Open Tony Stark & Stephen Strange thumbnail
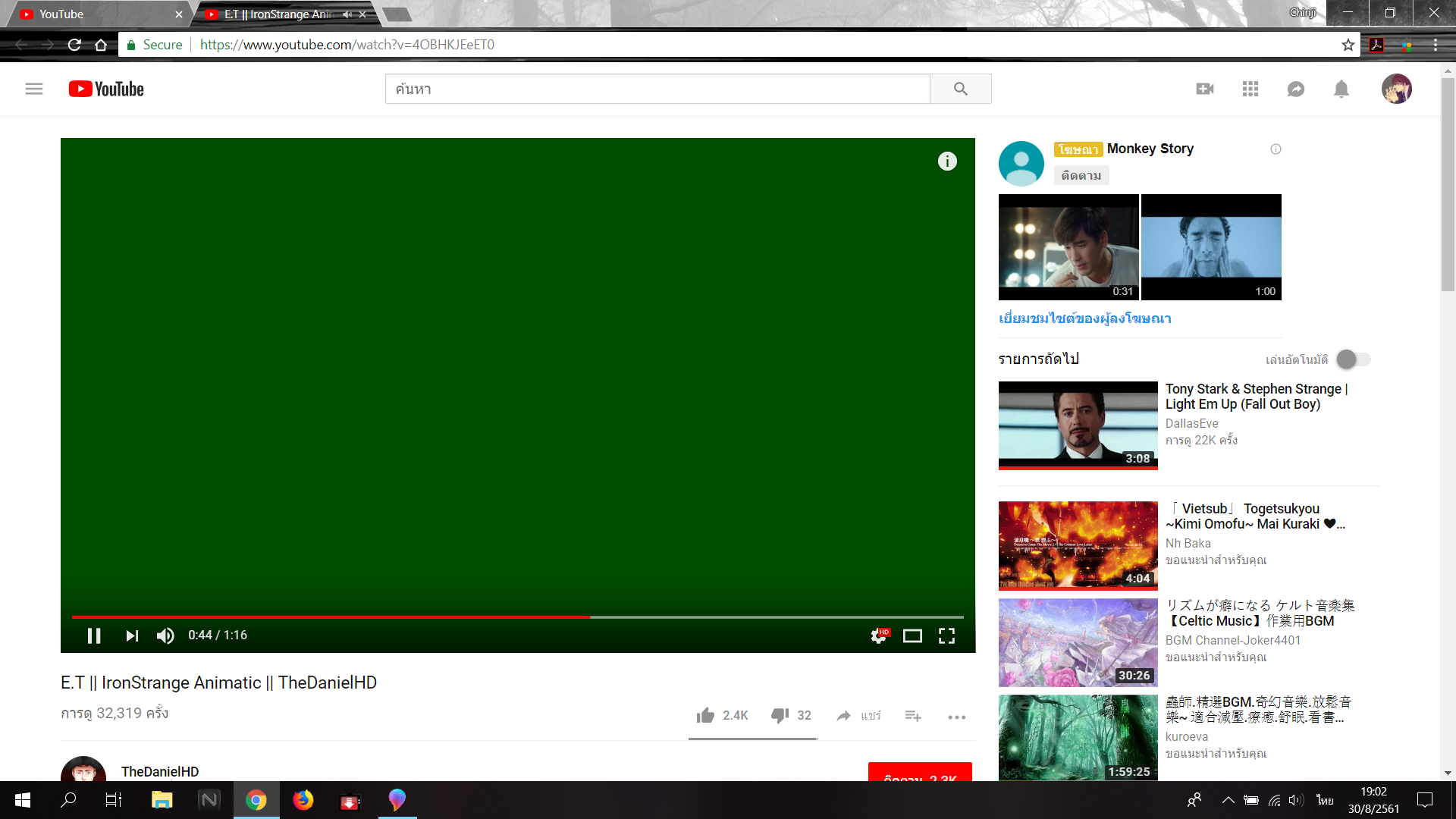1456x819 pixels. pos(1078,425)
